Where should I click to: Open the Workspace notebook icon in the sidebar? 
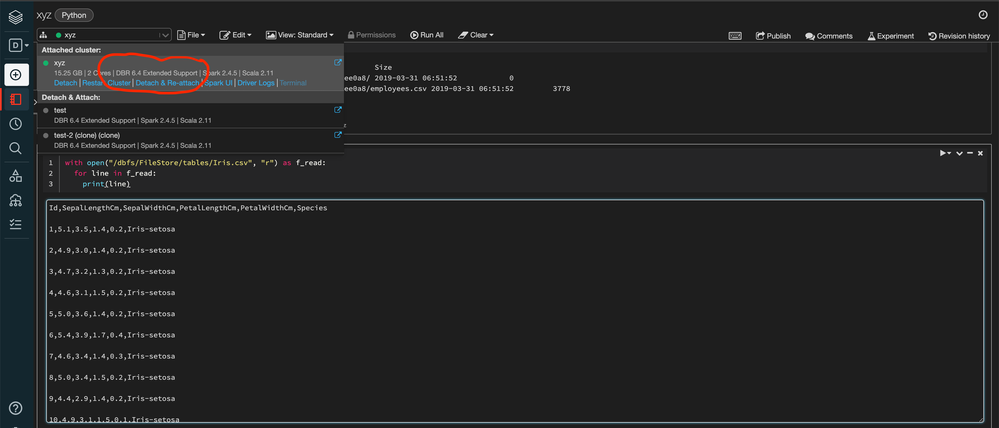(x=16, y=100)
